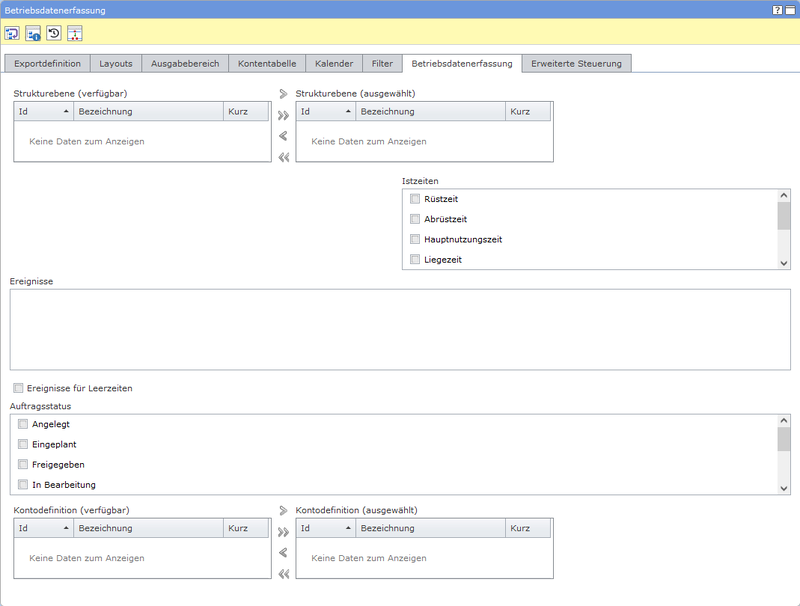Image resolution: width=800 pixels, height=606 pixels.
Task: Click the history clock toolbar icon
Action: tap(54, 33)
